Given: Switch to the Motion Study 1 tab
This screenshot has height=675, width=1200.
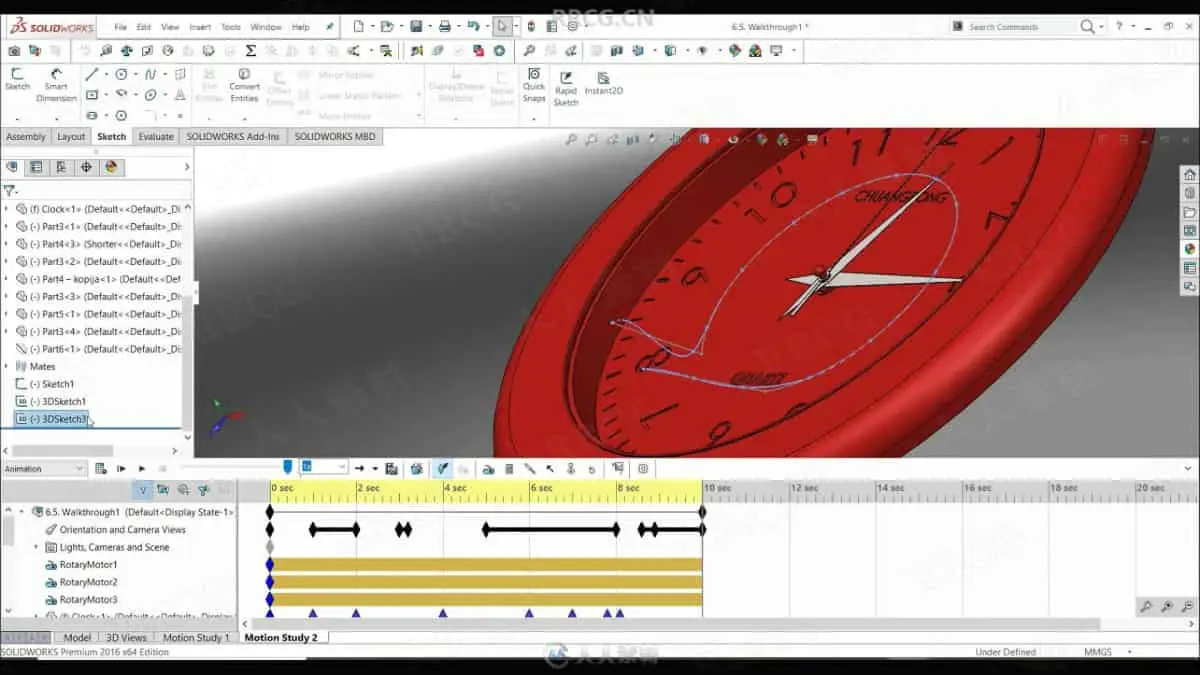Looking at the screenshot, I should pos(196,637).
